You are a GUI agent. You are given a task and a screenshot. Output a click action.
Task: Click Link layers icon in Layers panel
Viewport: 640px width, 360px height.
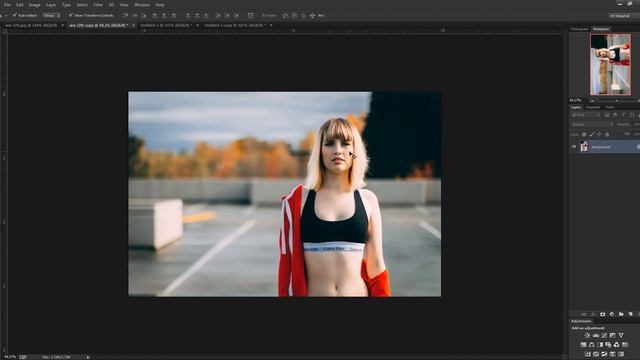click(x=584, y=314)
